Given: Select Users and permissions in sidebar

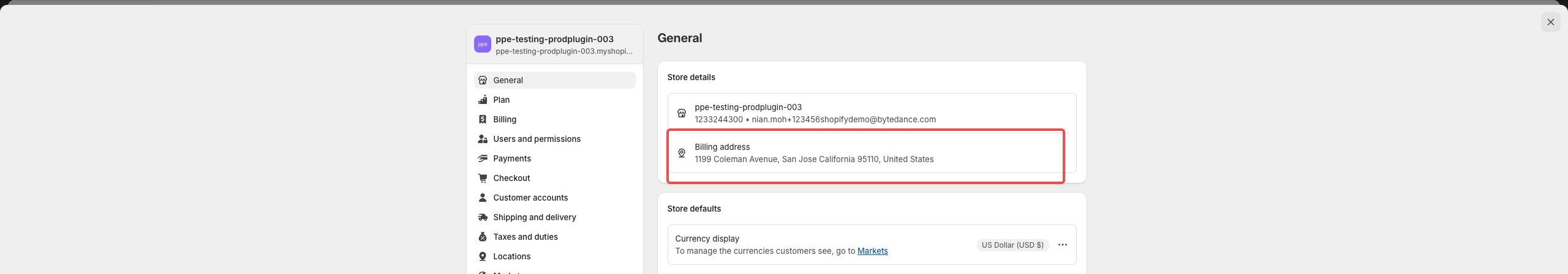Looking at the screenshot, I should pyautogui.click(x=537, y=139).
